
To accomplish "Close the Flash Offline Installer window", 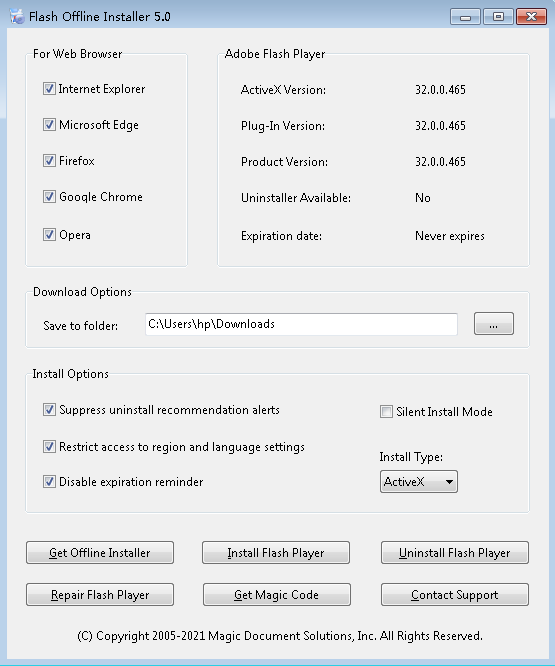I will pos(531,17).
